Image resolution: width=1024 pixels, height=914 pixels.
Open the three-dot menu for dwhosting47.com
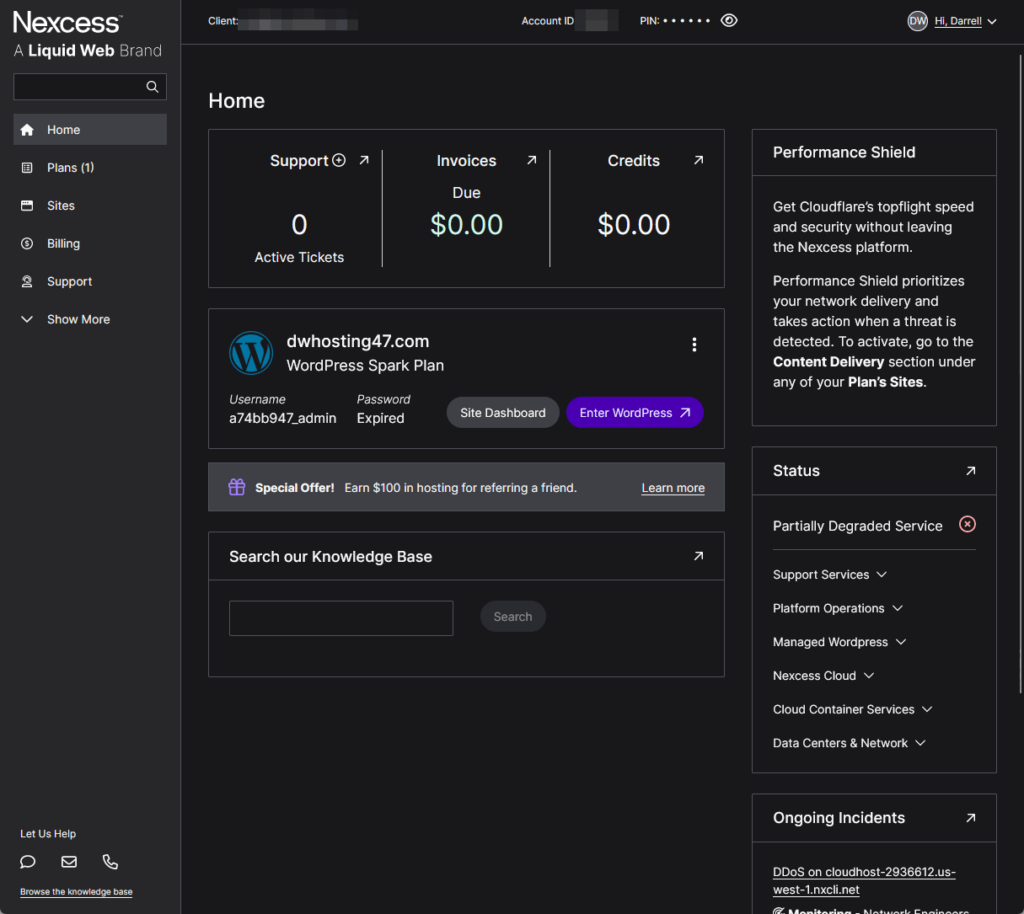(x=694, y=344)
